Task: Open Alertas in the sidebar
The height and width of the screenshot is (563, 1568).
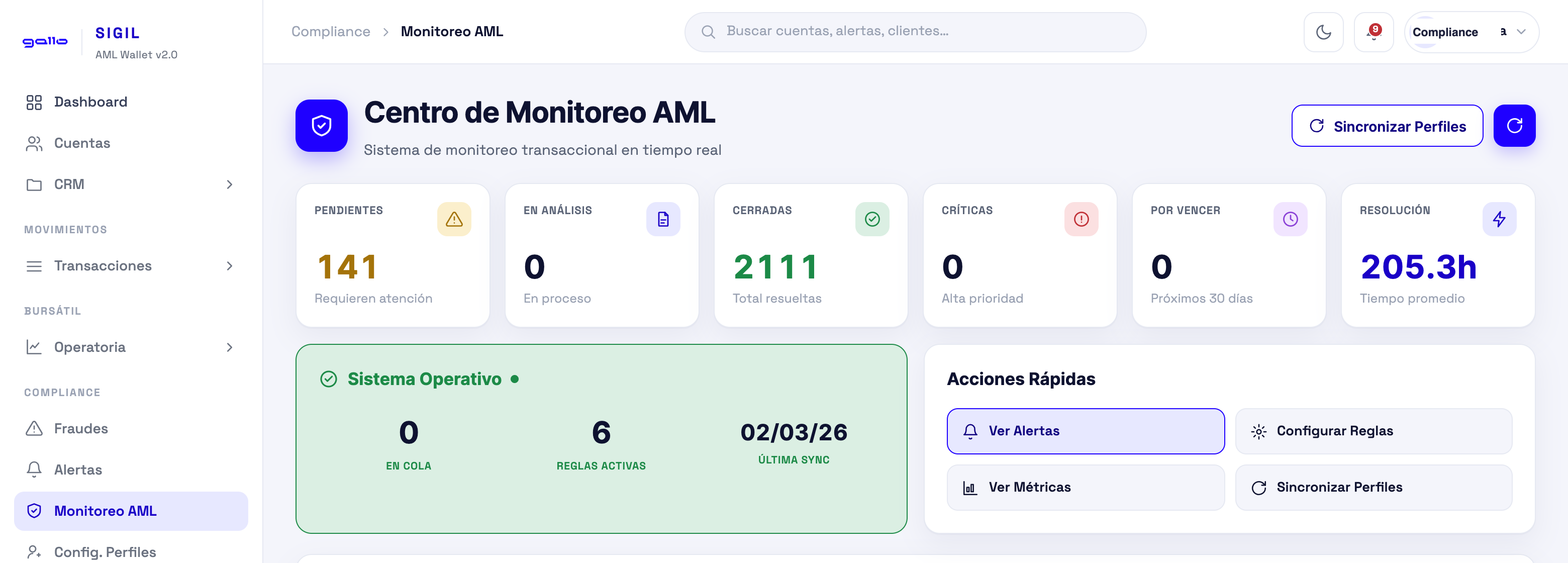Action: click(131, 470)
